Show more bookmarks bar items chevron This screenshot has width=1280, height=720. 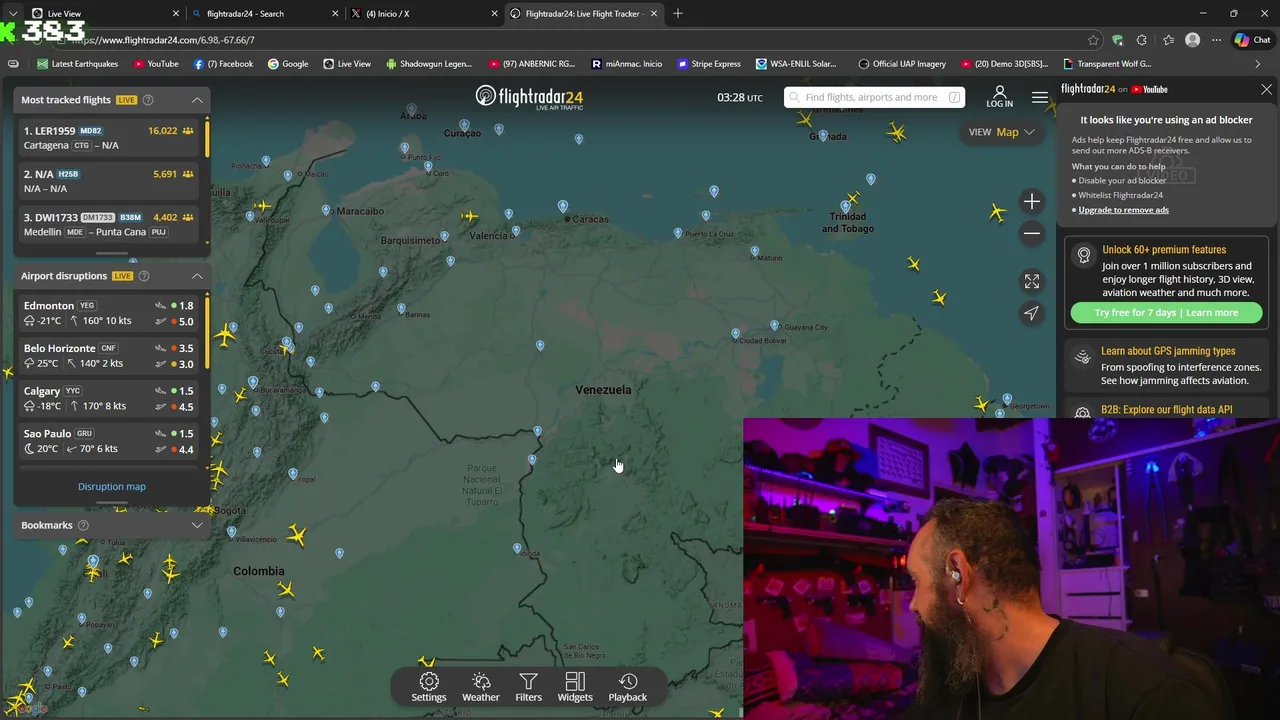tap(1257, 64)
